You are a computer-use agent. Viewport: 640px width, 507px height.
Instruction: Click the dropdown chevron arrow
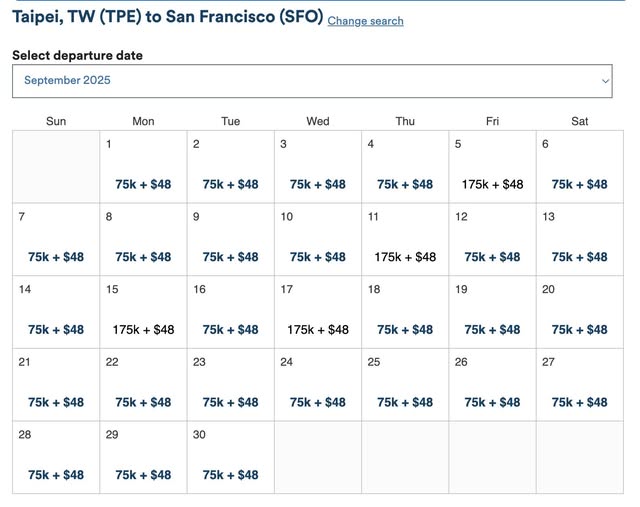coord(604,81)
